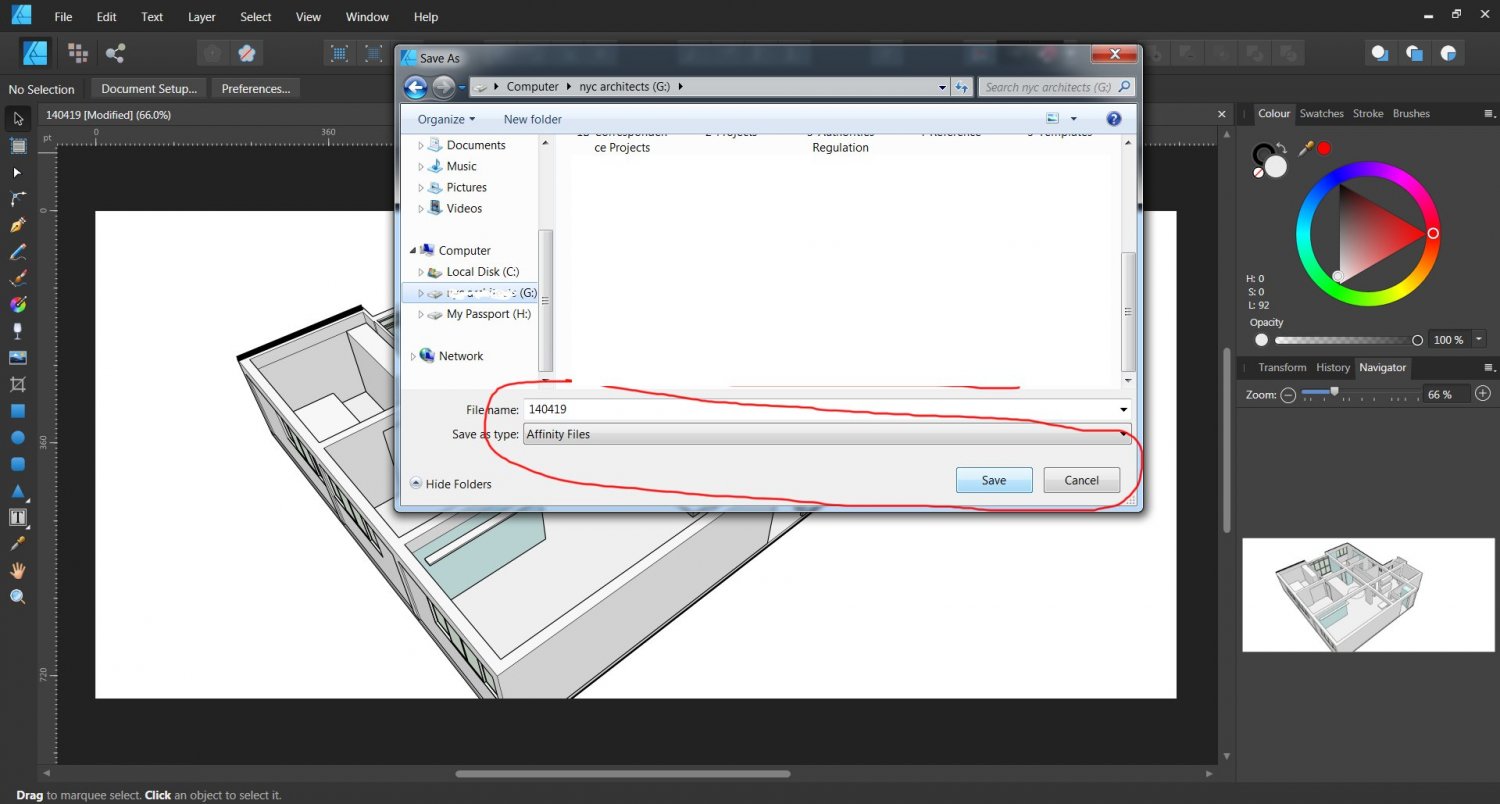This screenshot has width=1500, height=804.
Task: Click the colour picker eyedropper in Colour panel
Action: (1306, 148)
